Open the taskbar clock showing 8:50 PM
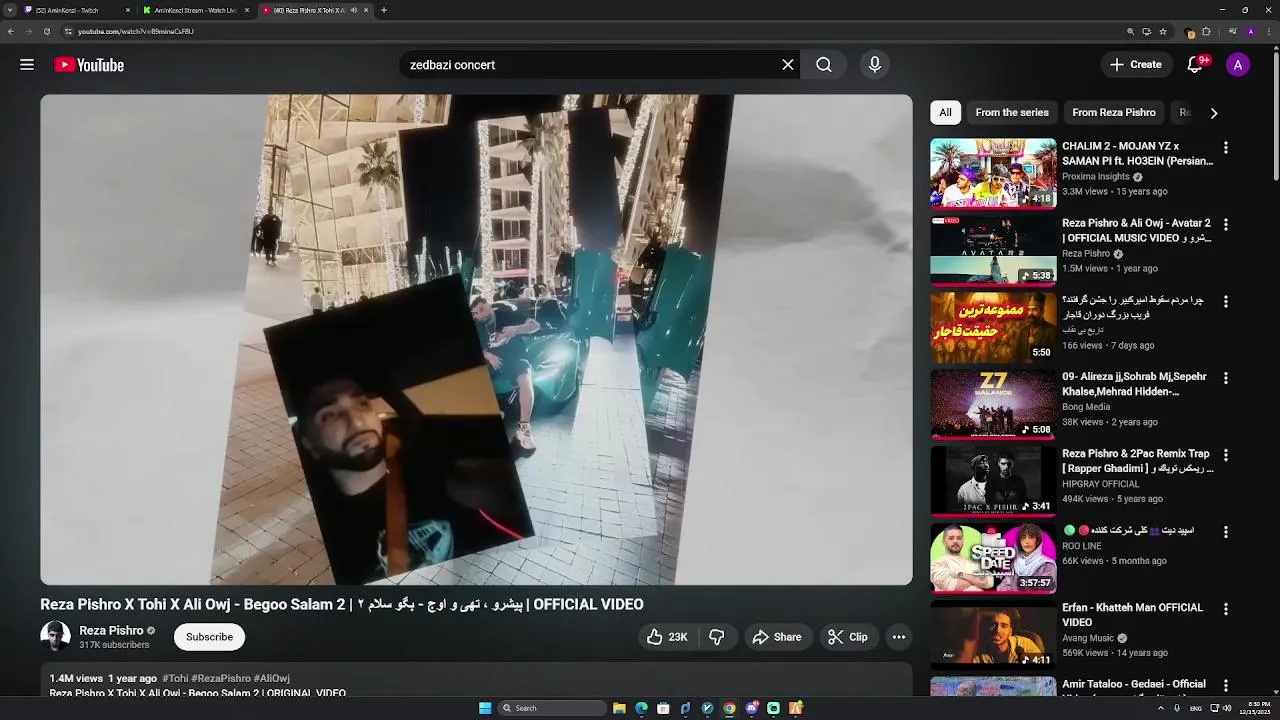 pyautogui.click(x=1254, y=708)
